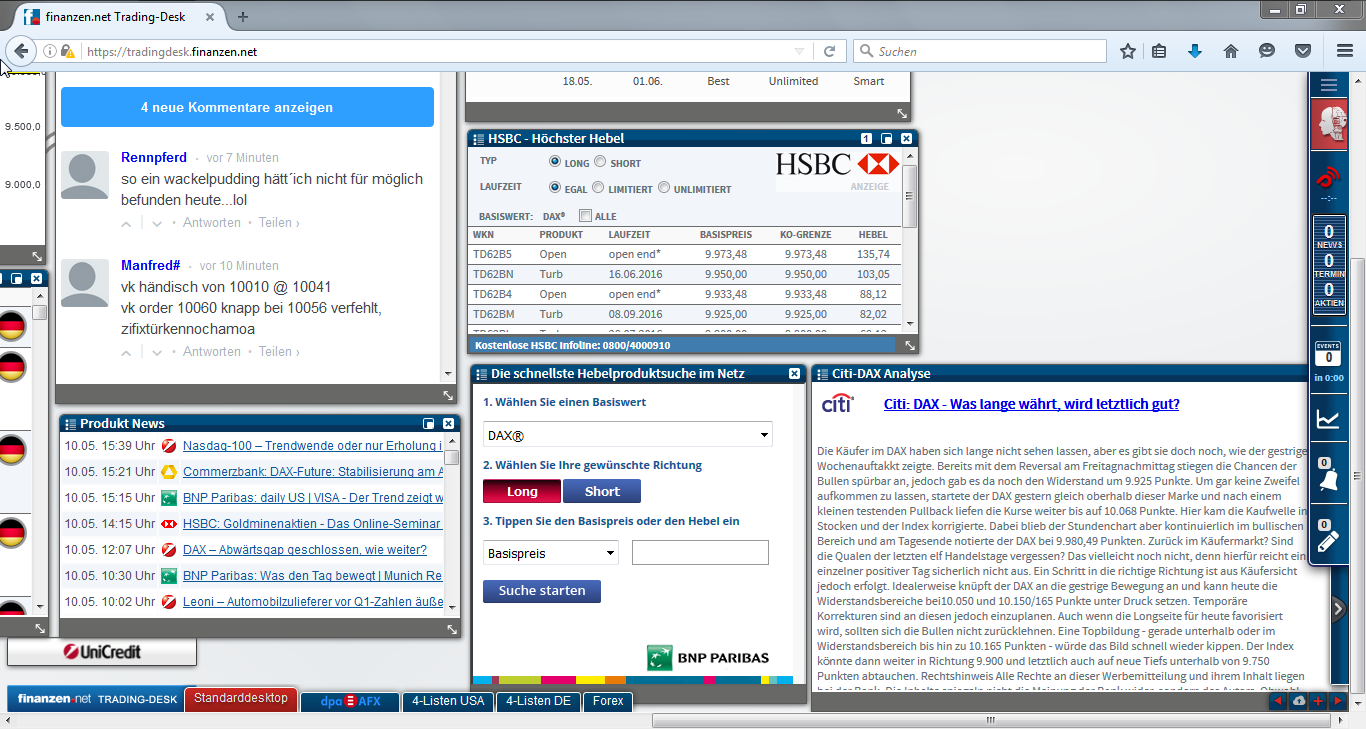This screenshot has height=729, width=1366.
Task: Close the Hebelproduktsuche widget
Action: pos(794,374)
